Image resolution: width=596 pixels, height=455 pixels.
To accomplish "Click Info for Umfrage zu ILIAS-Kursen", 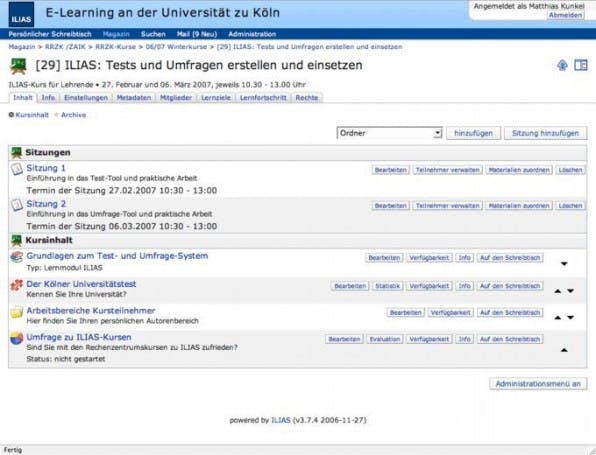I will pos(464,339).
